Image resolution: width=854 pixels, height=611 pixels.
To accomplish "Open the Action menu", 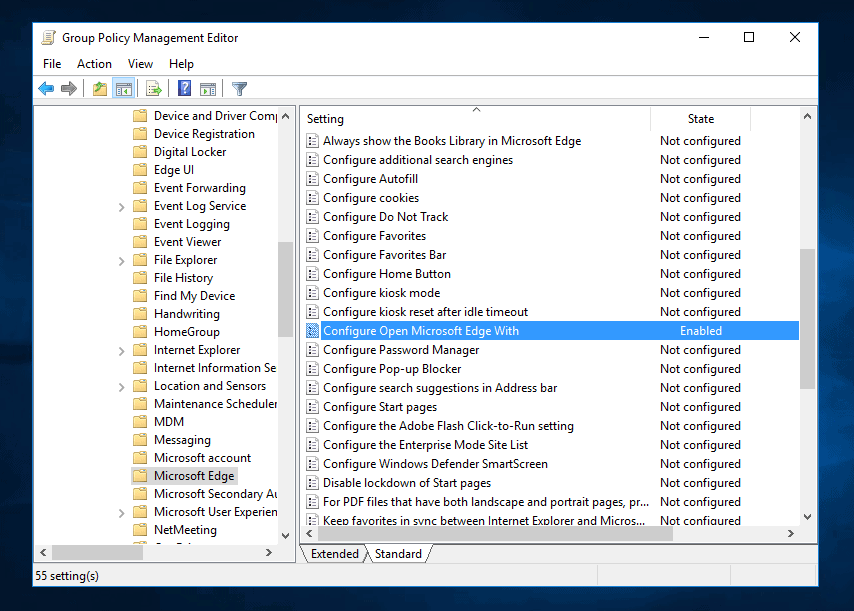I will [94, 64].
